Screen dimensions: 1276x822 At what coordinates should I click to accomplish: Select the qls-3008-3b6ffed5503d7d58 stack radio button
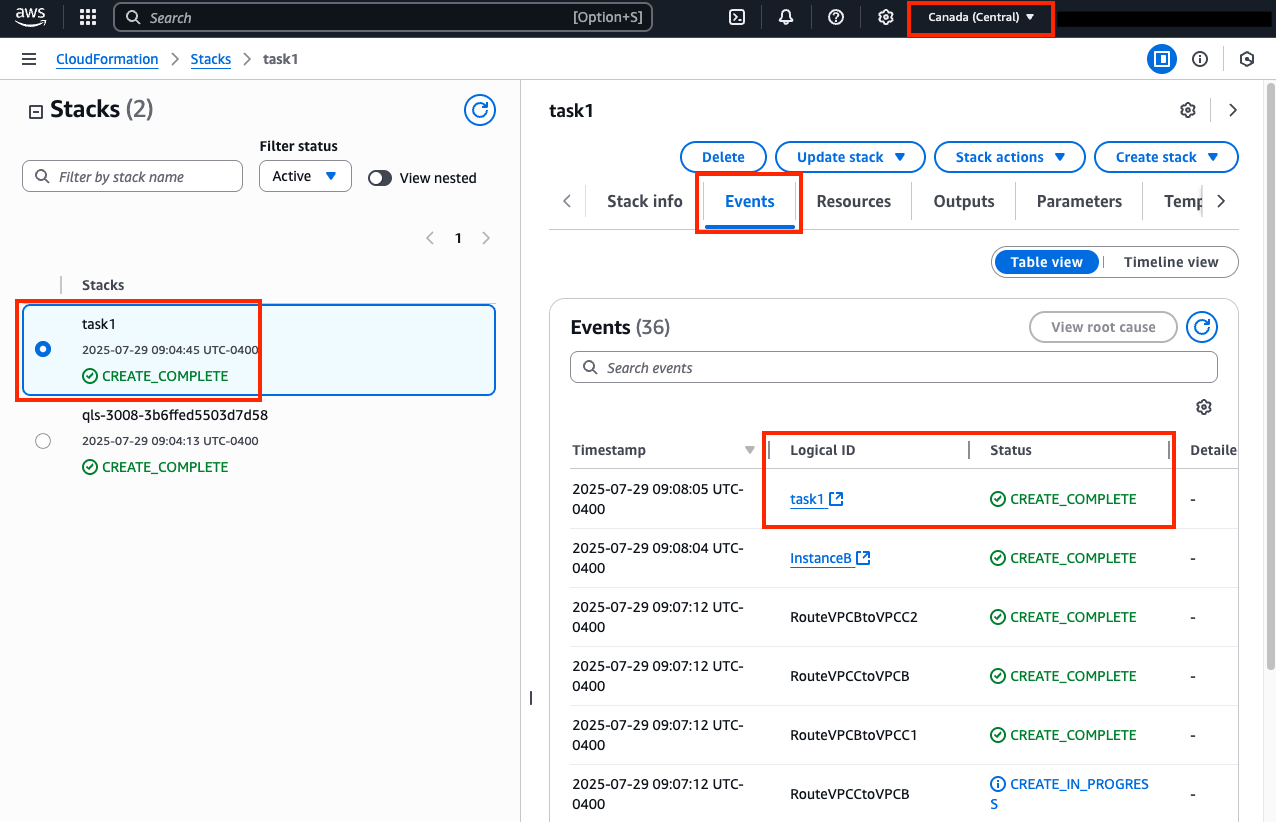43,441
